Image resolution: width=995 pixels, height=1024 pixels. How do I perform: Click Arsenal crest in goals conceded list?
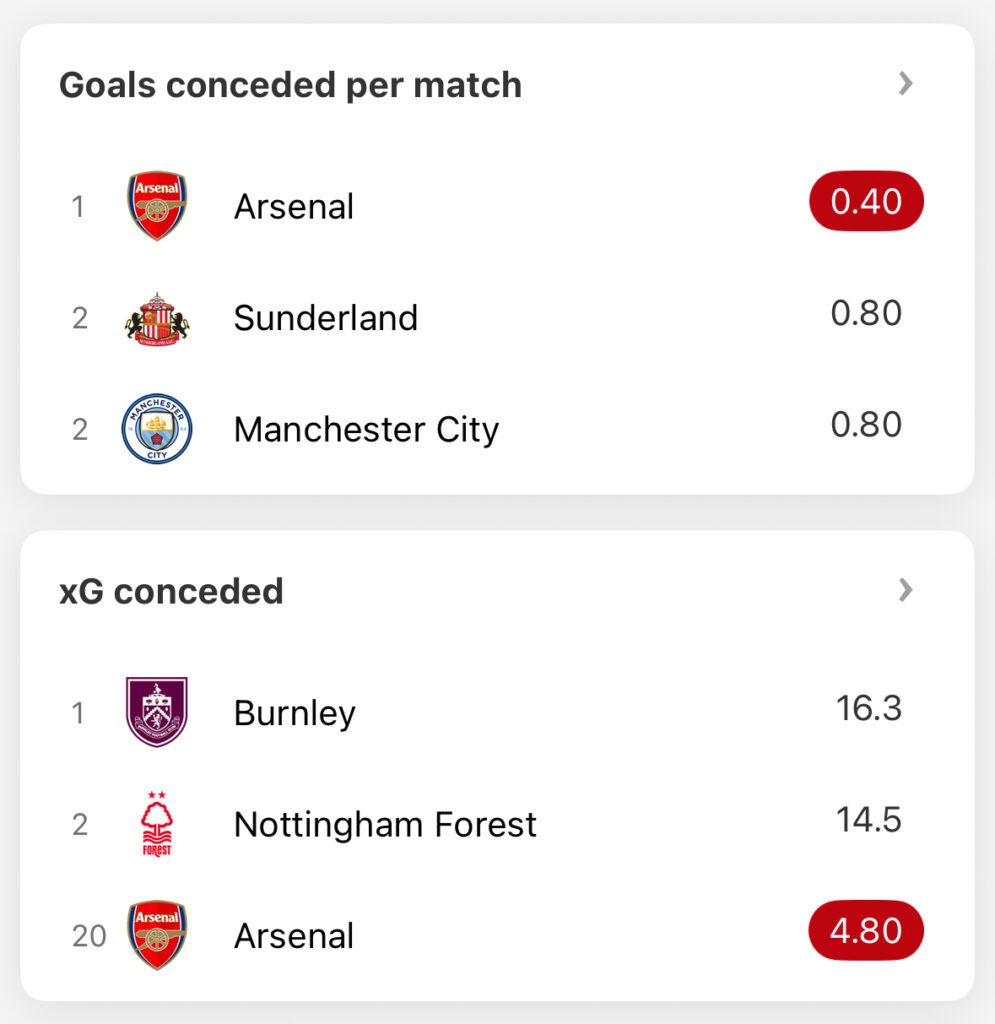pos(157,206)
